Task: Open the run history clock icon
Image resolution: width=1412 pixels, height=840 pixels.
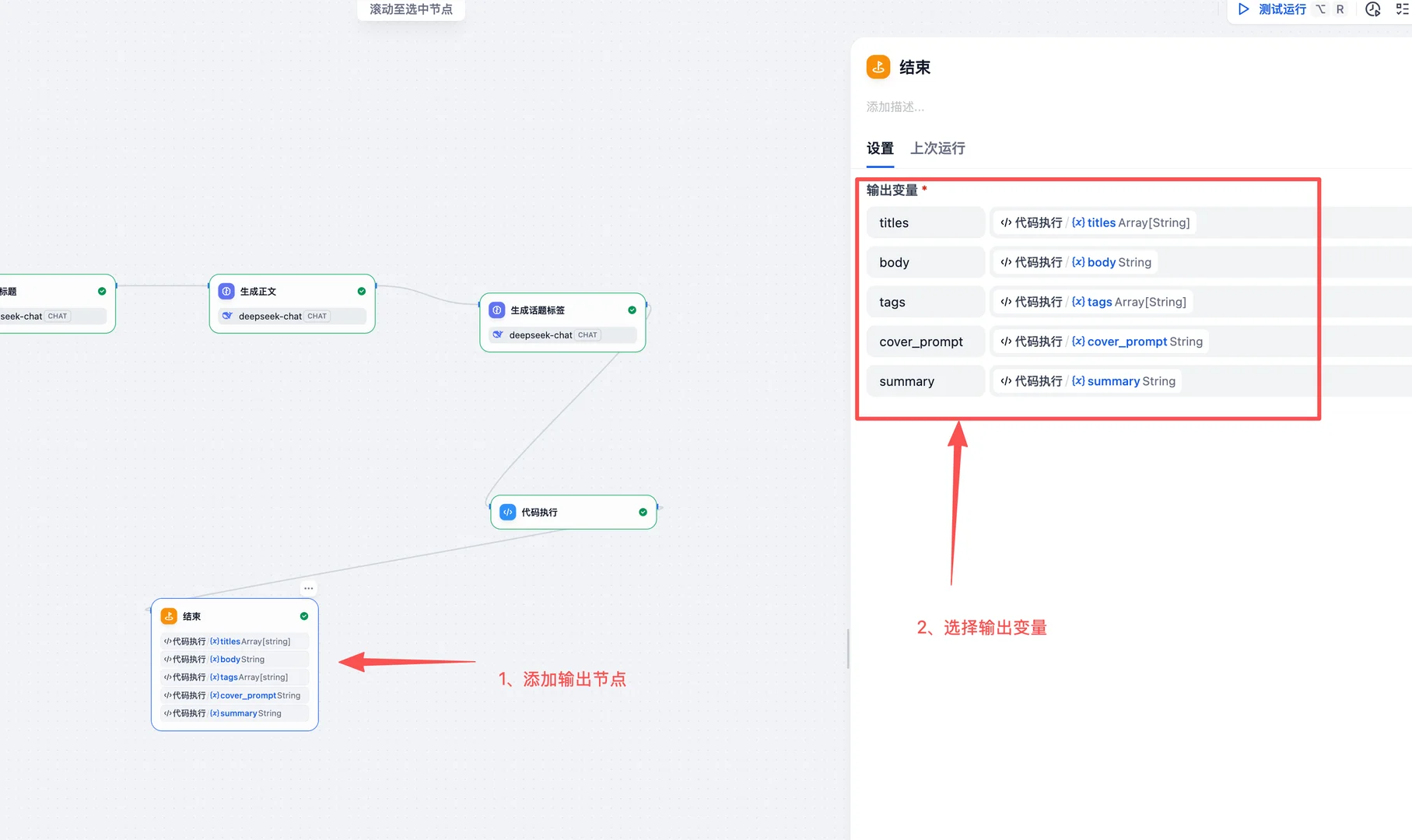Action: click(x=1373, y=9)
